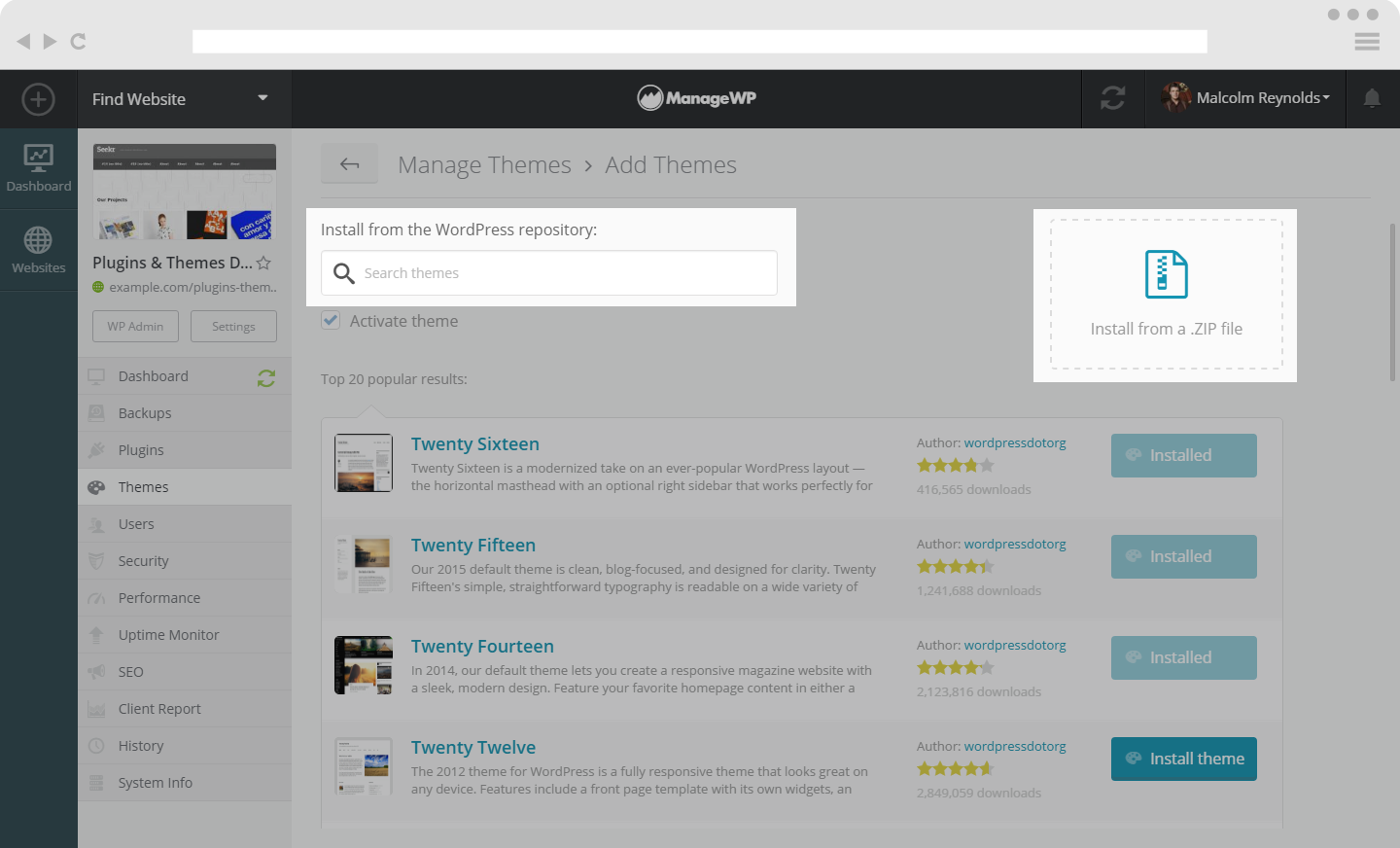This screenshot has width=1400, height=848.
Task: Open the Twenty Sixteen theme title
Action: (475, 444)
